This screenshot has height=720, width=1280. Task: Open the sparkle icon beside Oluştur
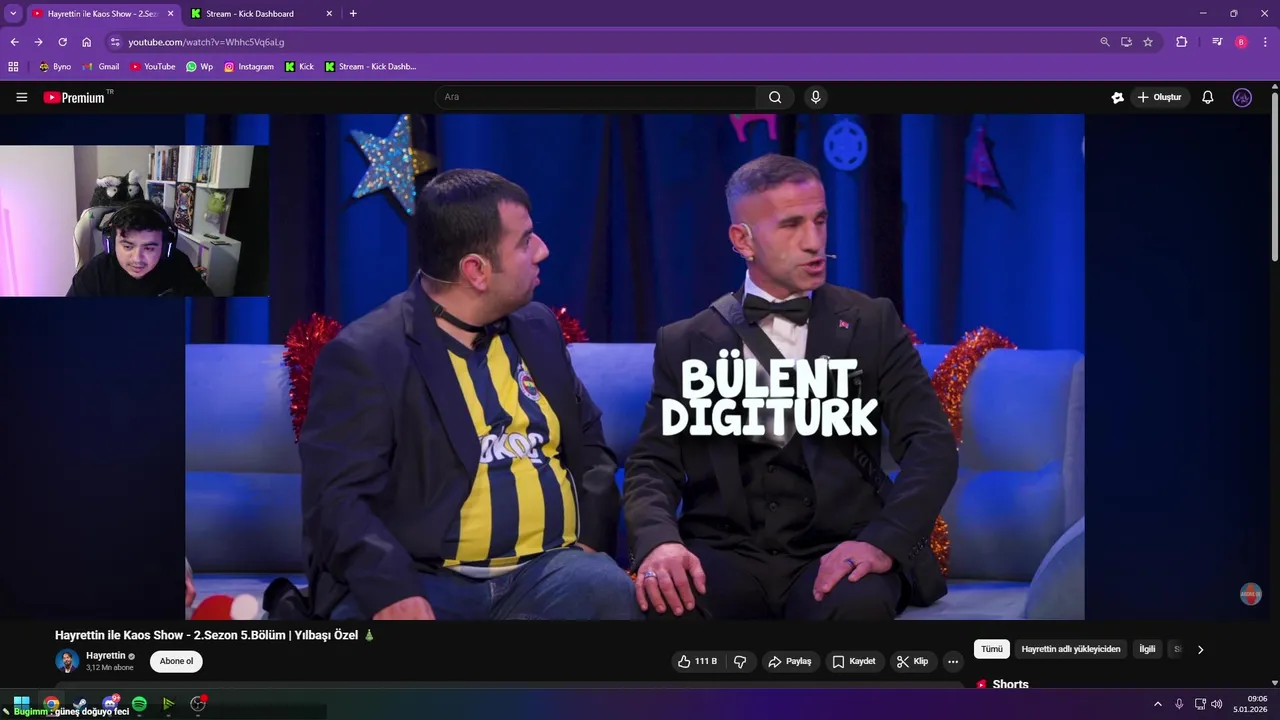1117,97
